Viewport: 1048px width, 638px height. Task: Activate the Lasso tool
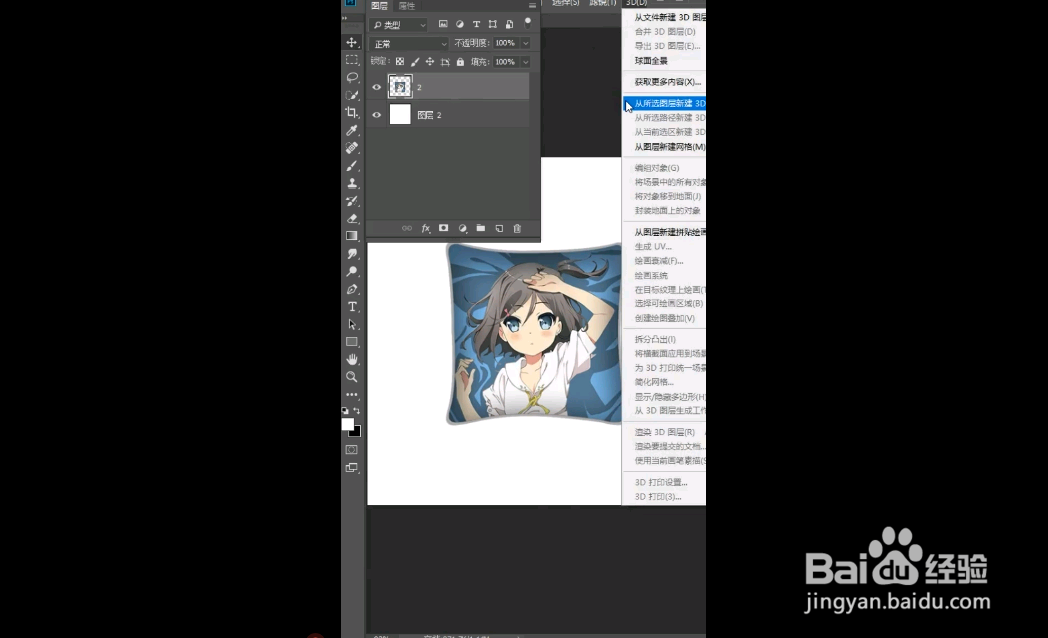351,76
